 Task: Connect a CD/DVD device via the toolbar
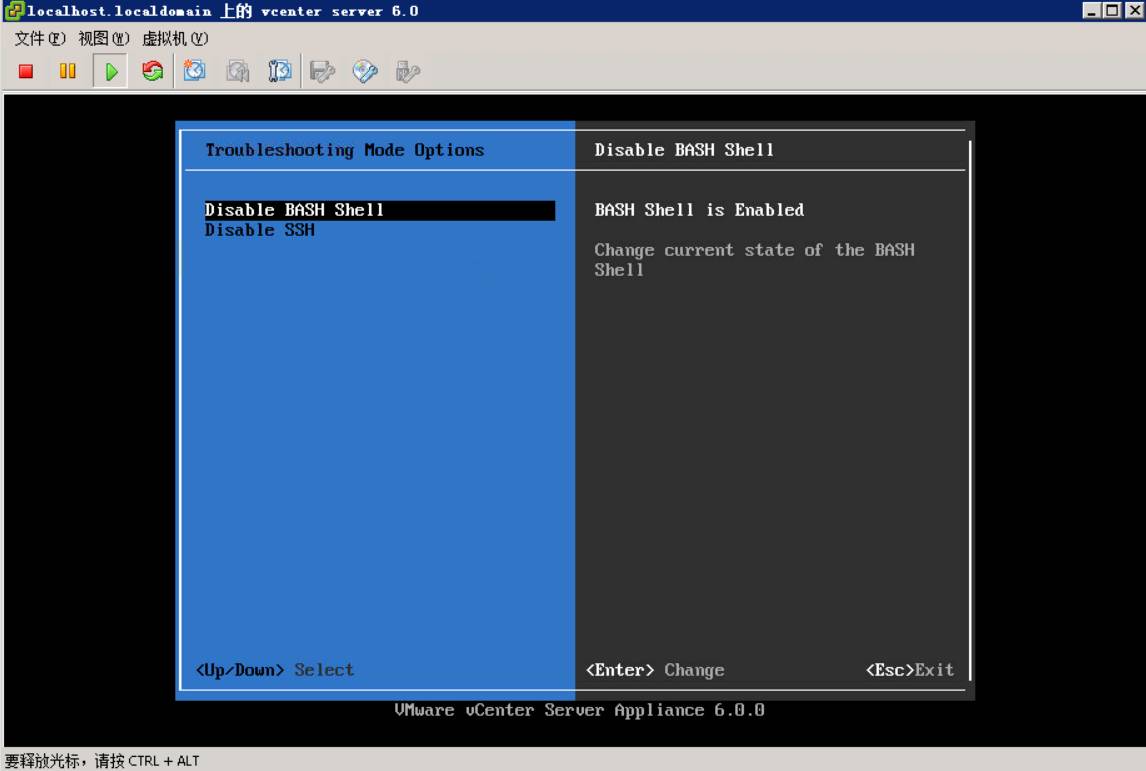coord(365,71)
